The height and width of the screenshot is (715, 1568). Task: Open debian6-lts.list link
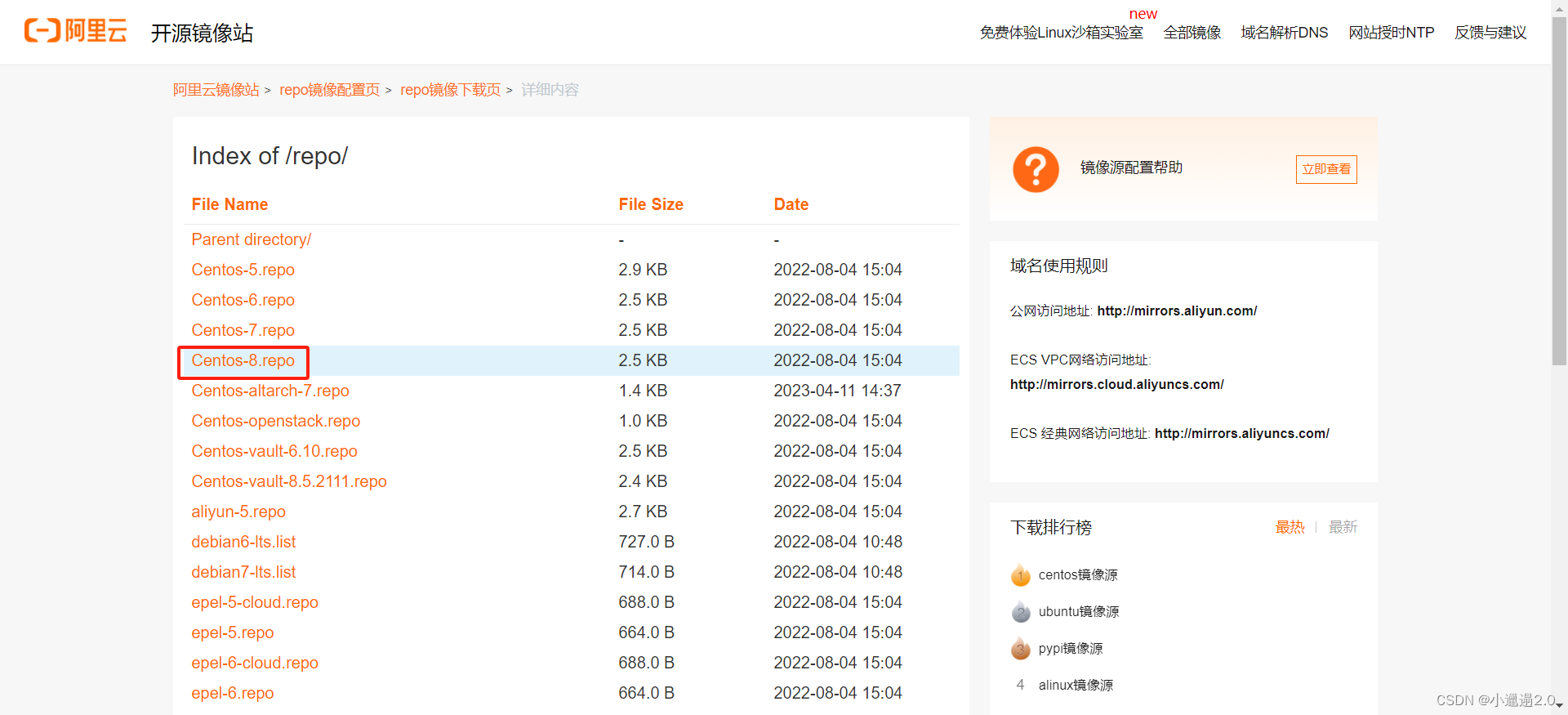(243, 542)
